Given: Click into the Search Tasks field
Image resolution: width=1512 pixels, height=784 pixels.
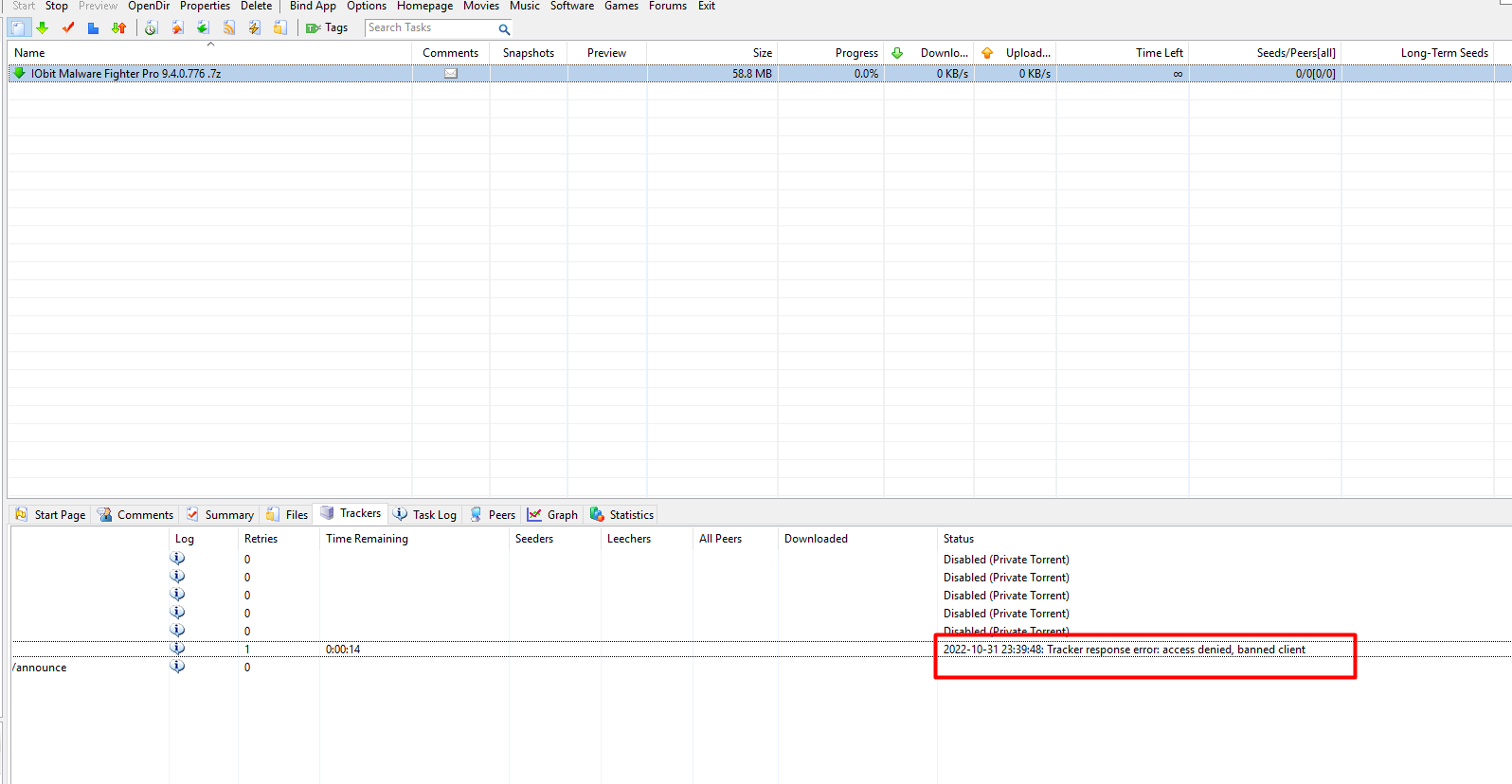Looking at the screenshot, I should pyautogui.click(x=431, y=27).
